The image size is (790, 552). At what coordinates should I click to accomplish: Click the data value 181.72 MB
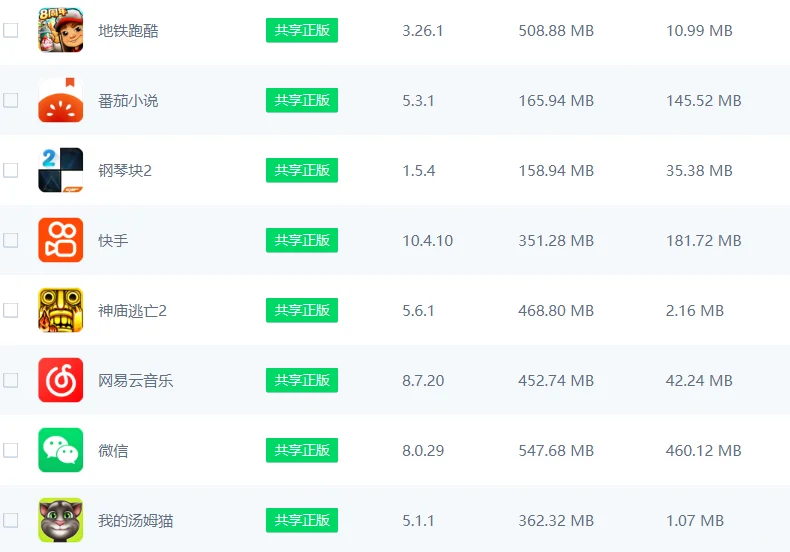pyautogui.click(x=704, y=241)
